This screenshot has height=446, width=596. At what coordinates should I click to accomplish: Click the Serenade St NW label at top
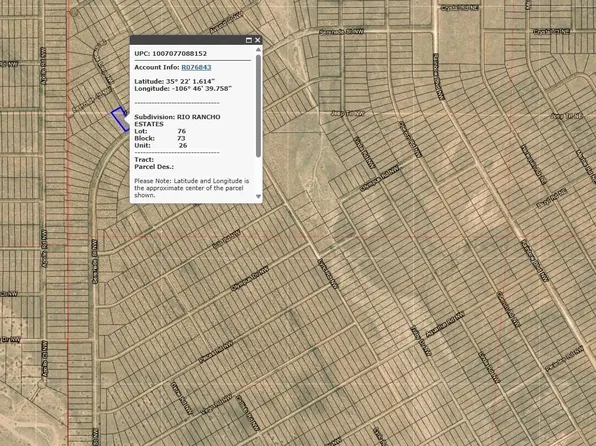(341, 32)
